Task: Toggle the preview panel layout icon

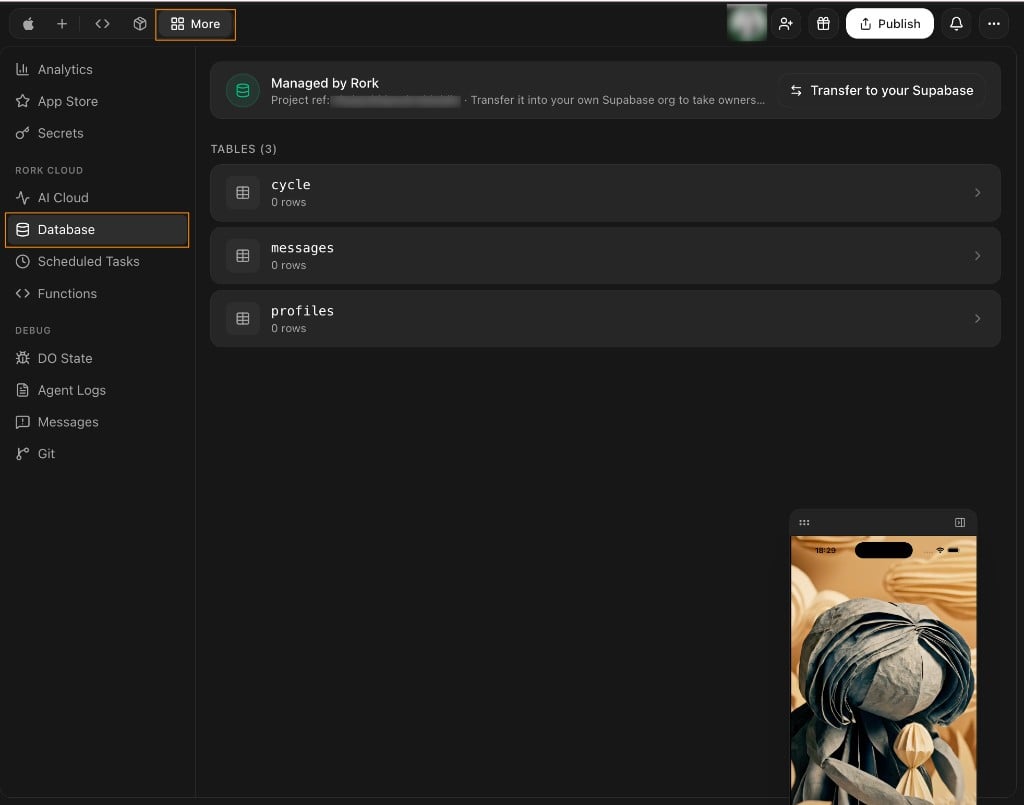Action: tap(959, 522)
